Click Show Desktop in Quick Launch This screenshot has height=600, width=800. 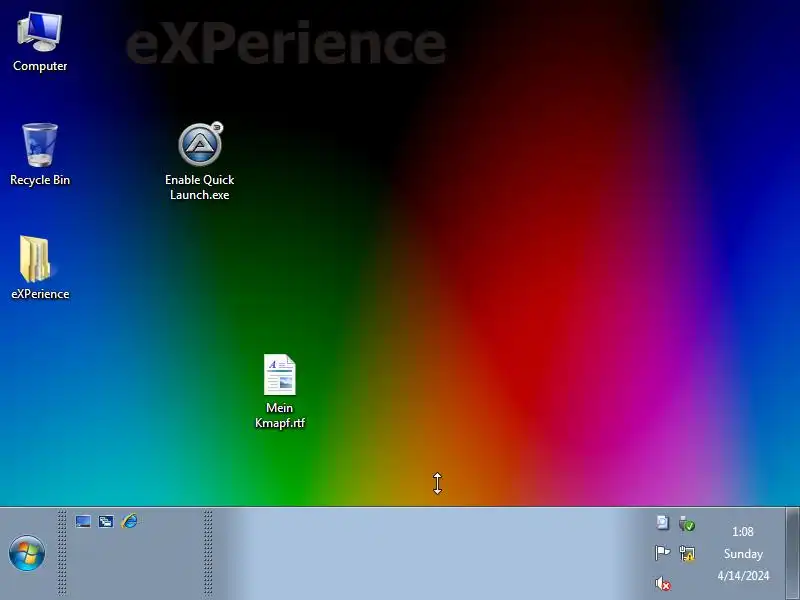tap(83, 521)
